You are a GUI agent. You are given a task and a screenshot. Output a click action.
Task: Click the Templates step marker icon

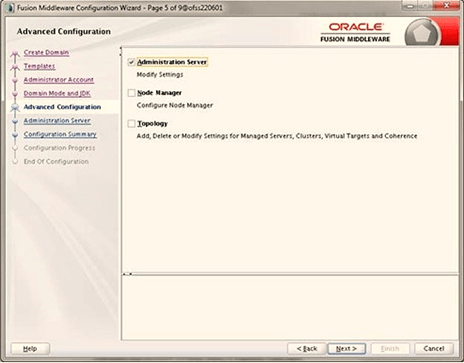pos(15,67)
